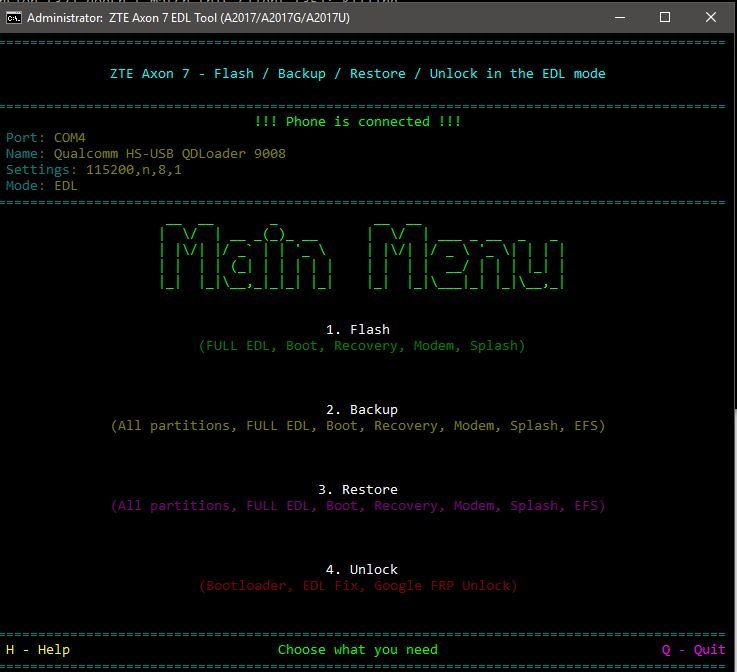Click '(Bootloader, EDL Fix, Google FRP Unlock)' line

point(358,586)
